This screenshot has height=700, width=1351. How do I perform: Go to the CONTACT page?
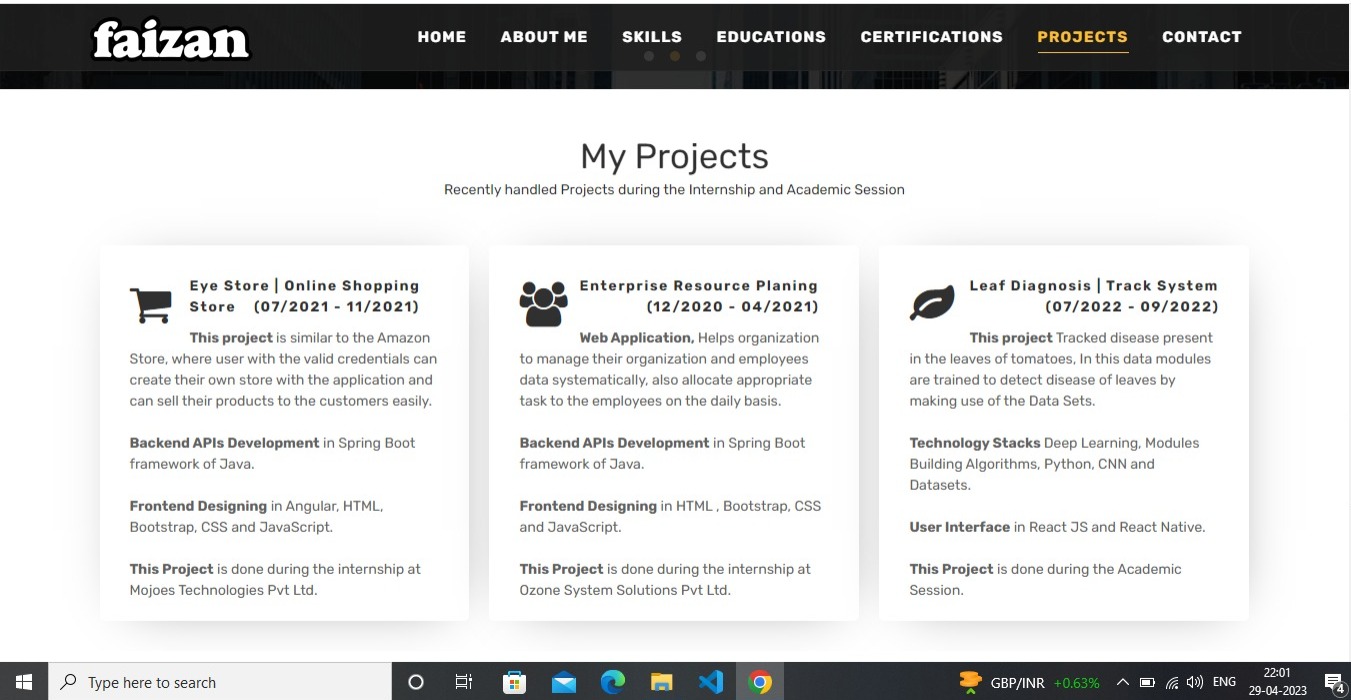(x=1202, y=37)
